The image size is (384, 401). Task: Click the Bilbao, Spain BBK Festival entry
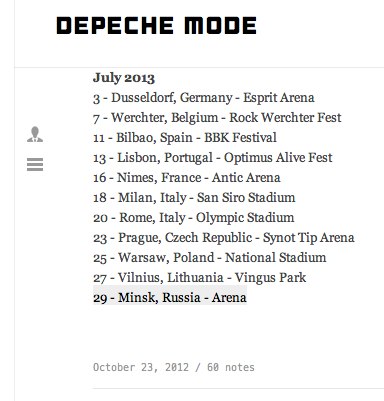point(185,138)
